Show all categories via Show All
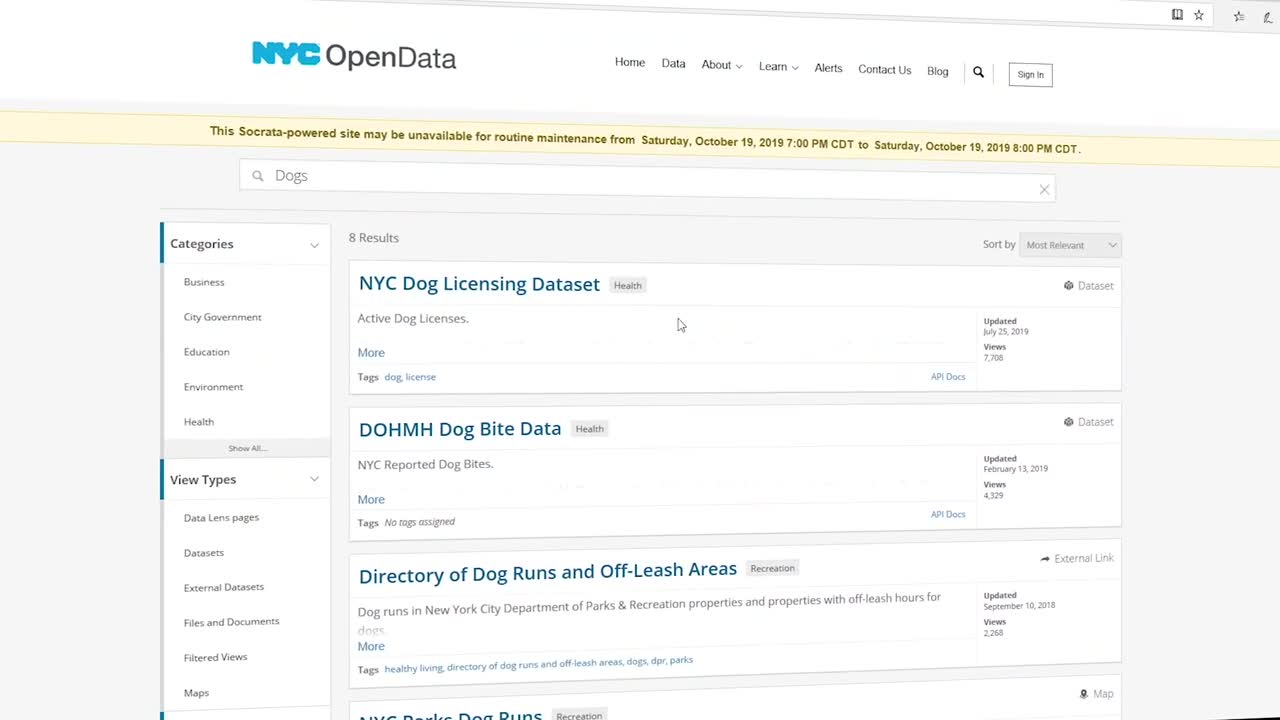 pyautogui.click(x=247, y=448)
